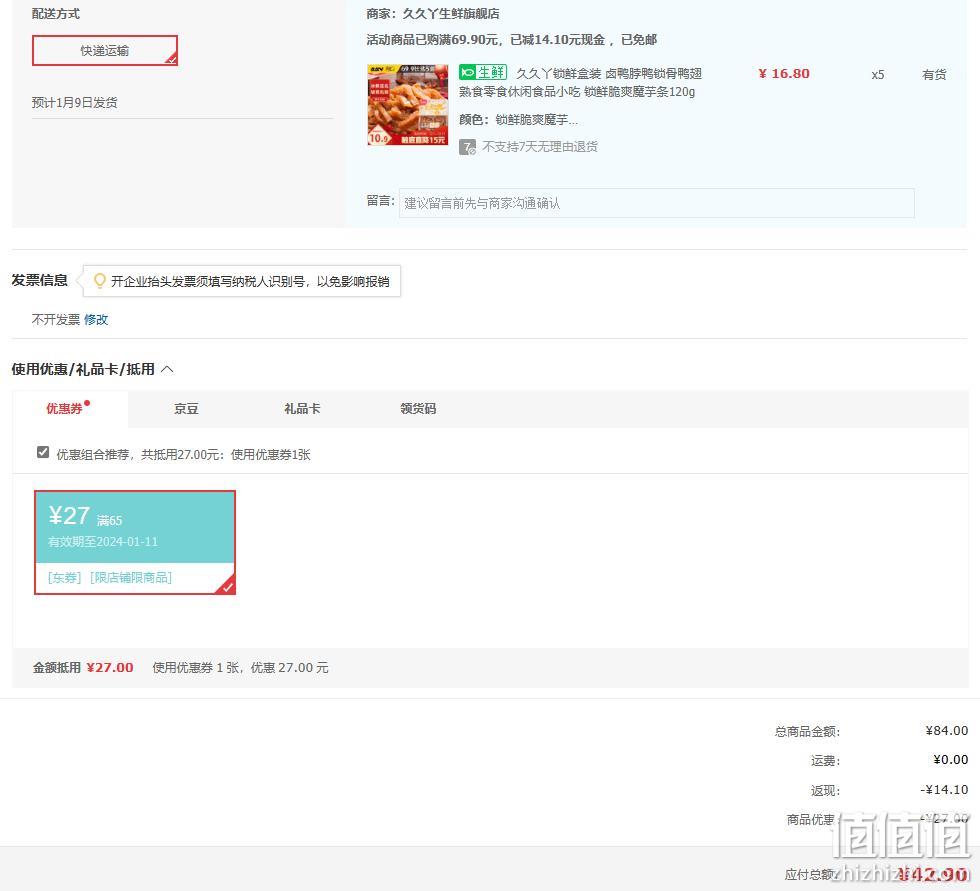Viewport: 980px width, 891px height.
Task: Click the 预计1月9日发货 shipping estimate
Action: tap(74, 102)
